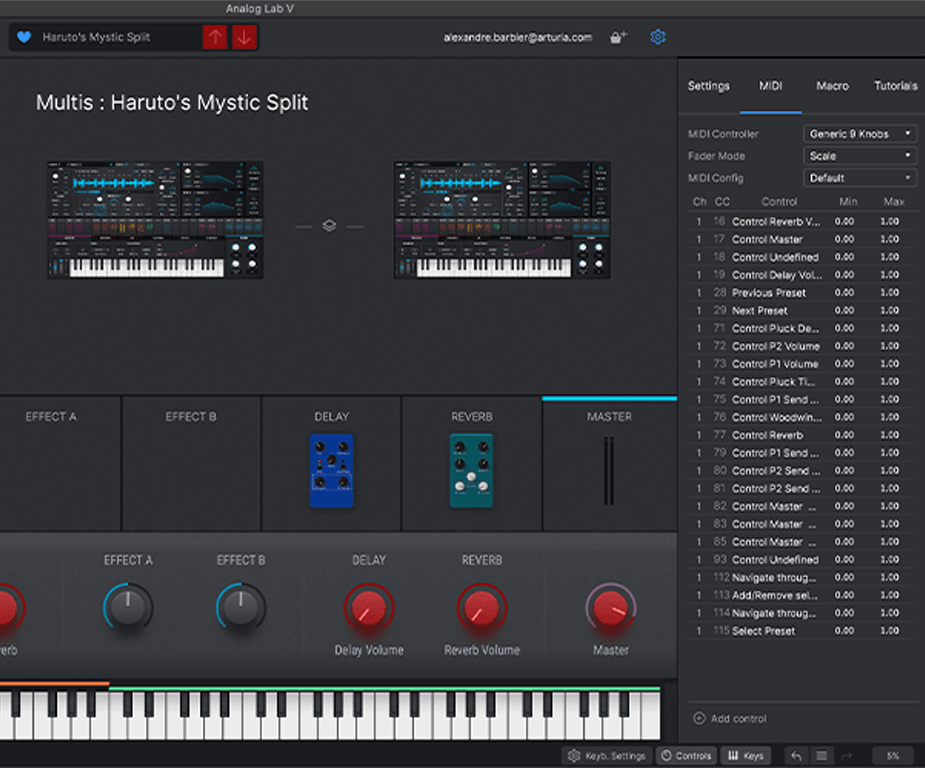925x768 pixels.
Task: Select the Control P2 Volume row
Action: coord(802,346)
